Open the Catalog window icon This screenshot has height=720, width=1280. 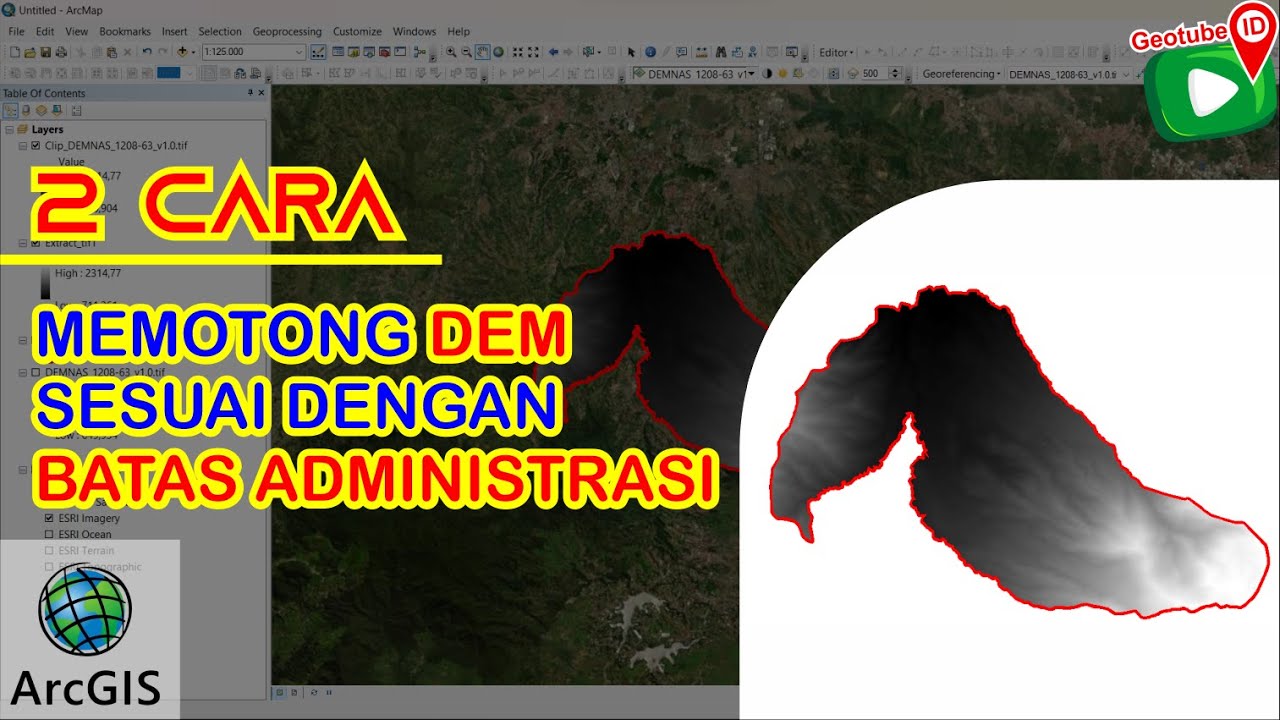[x=354, y=51]
